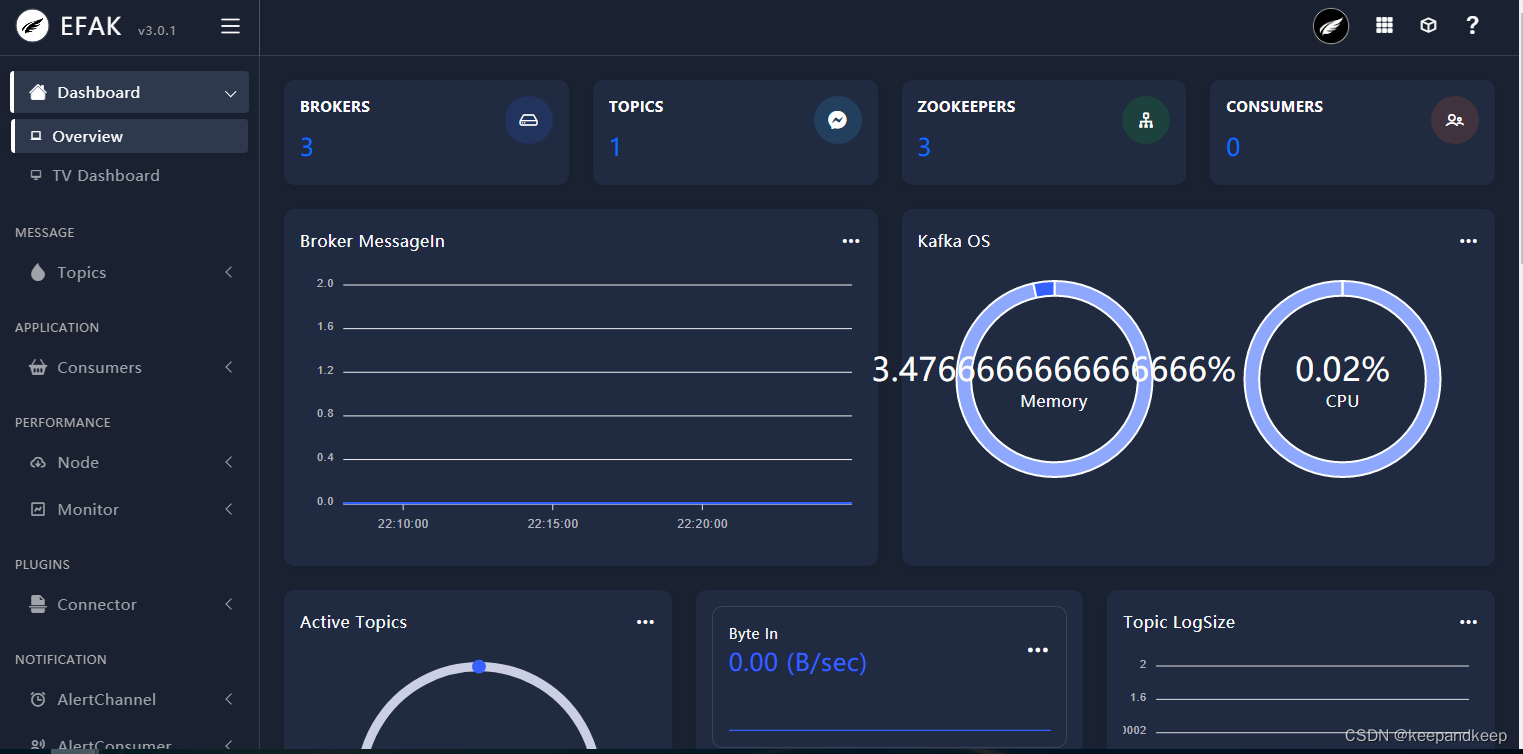Click the Topics droplet icon in sidebar
The image size is (1523, 754).
tap(38, 272)
